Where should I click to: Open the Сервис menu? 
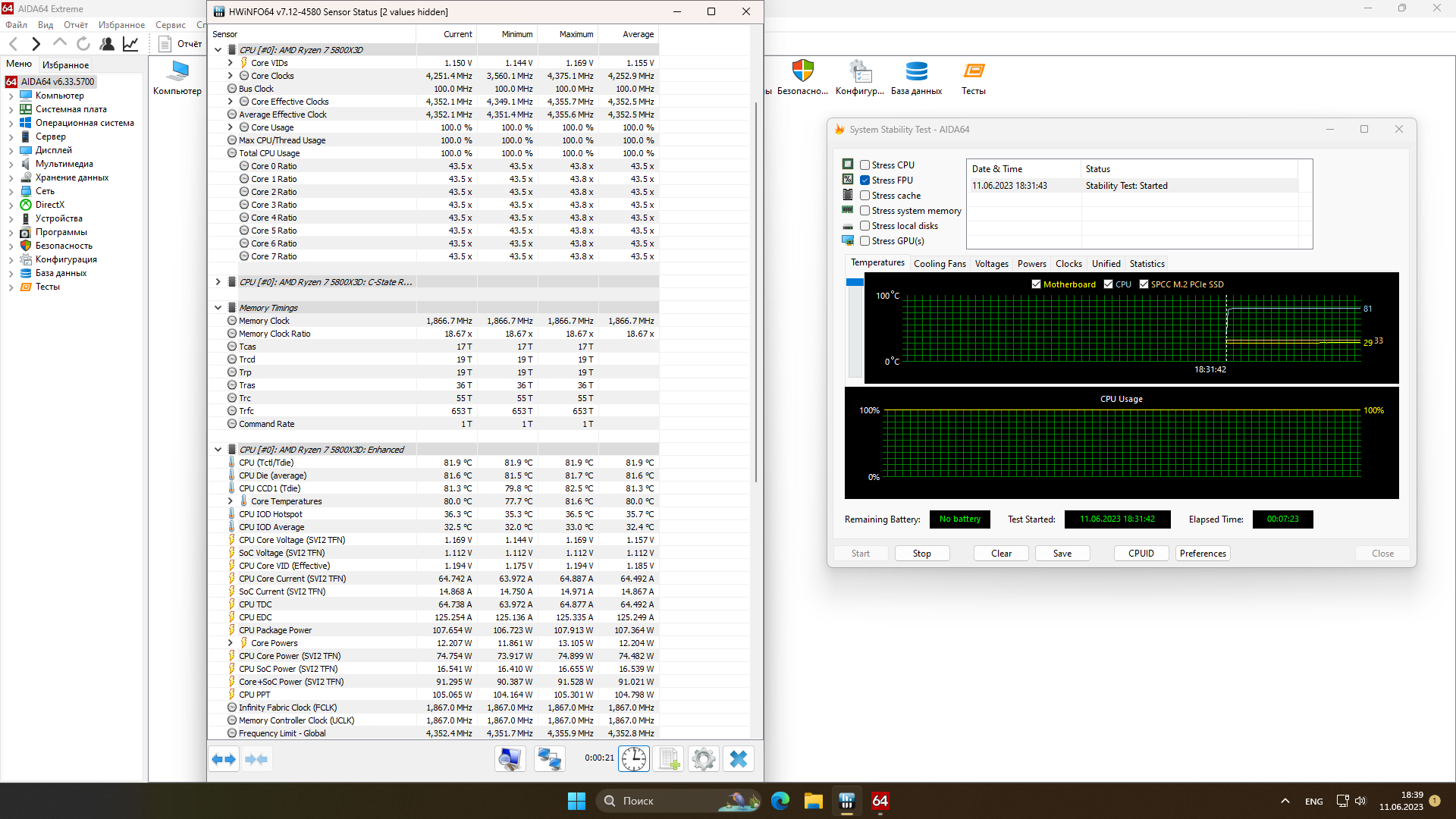(170, 25)
